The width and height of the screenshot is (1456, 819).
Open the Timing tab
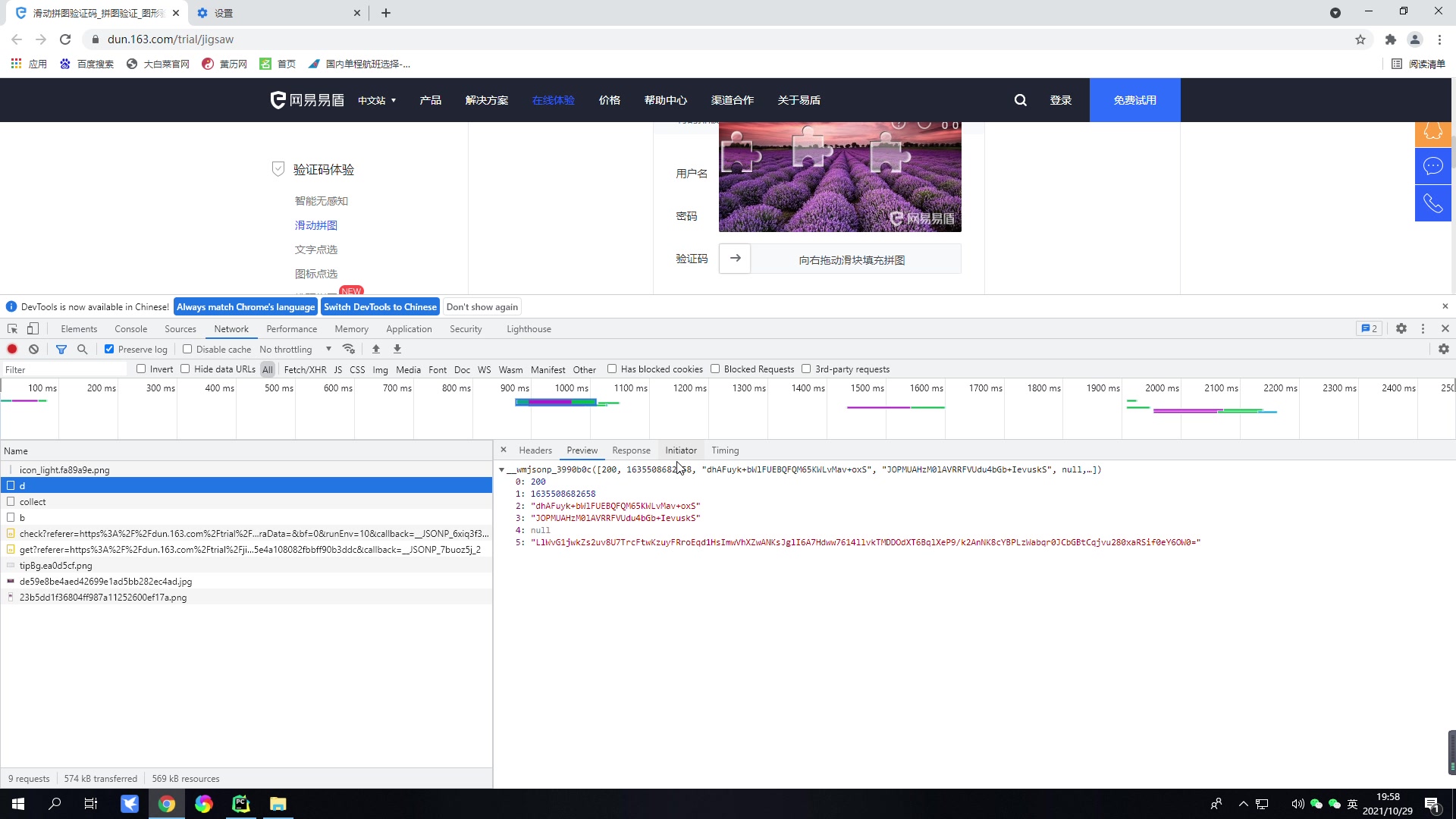(725, 450)
